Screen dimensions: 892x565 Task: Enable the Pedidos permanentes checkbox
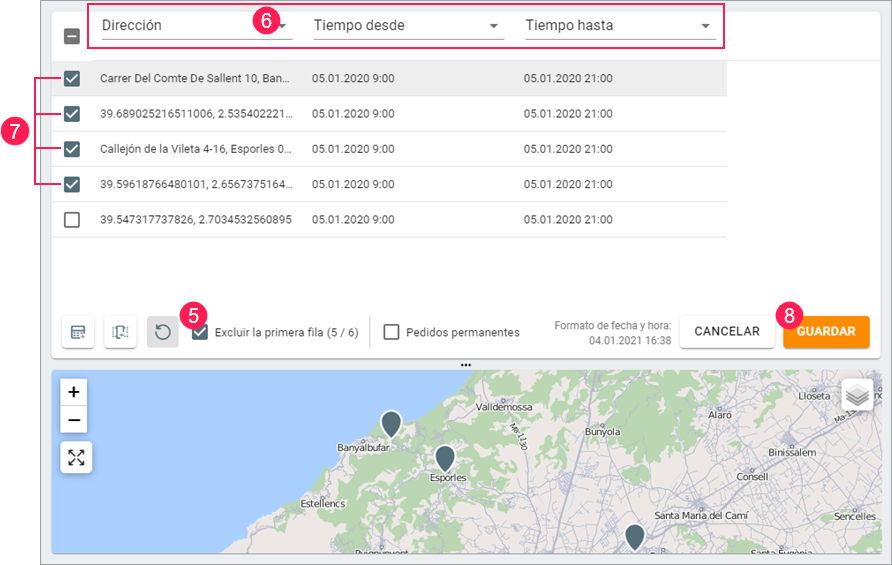pyautogui.click(x=392, y=332)
